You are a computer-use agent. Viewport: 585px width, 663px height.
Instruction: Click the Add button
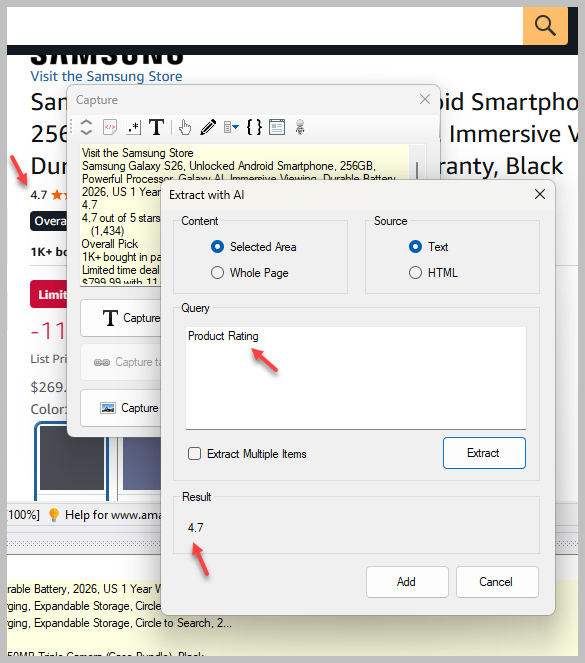coord(407,582)
